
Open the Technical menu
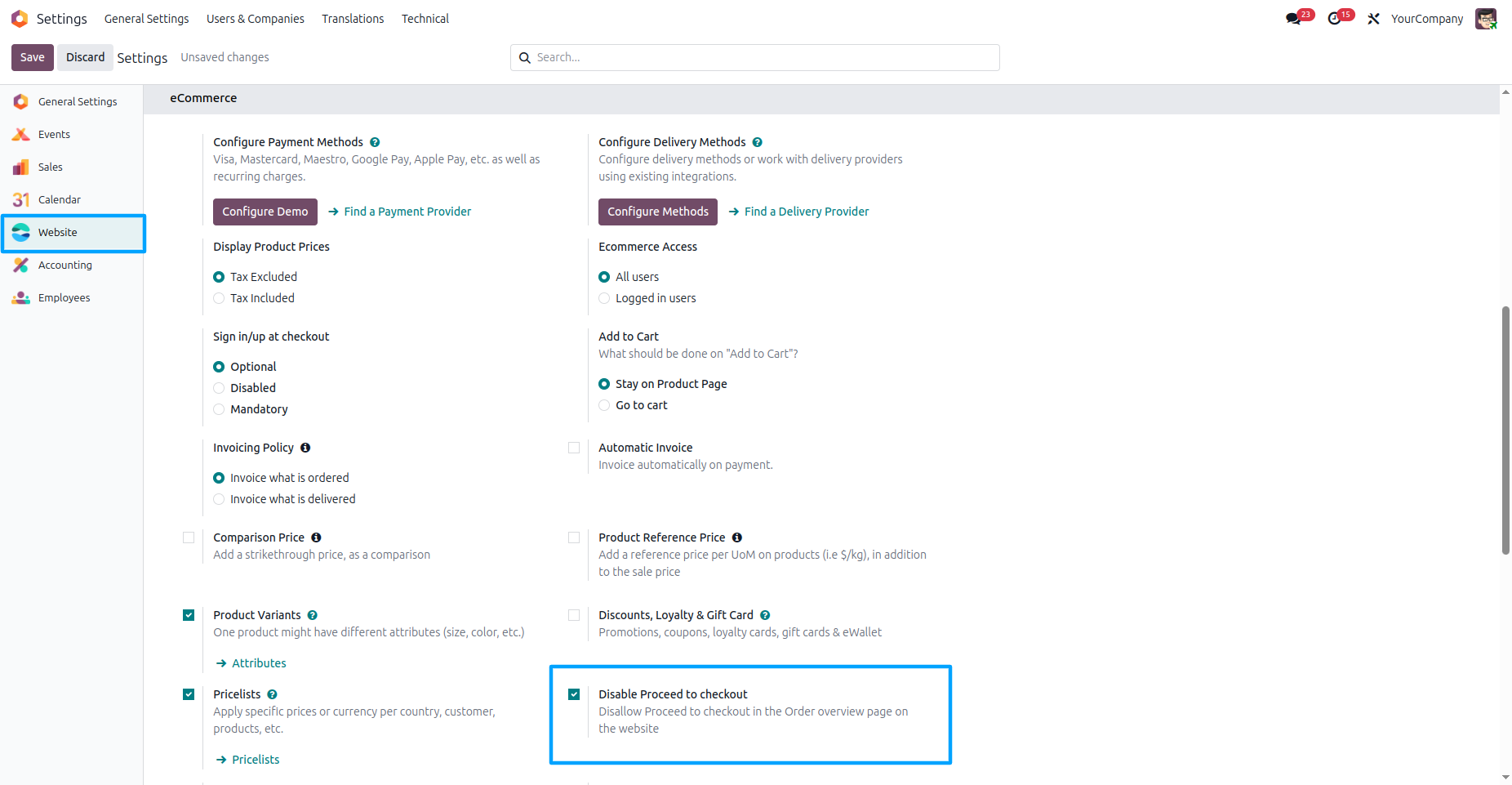425,18
